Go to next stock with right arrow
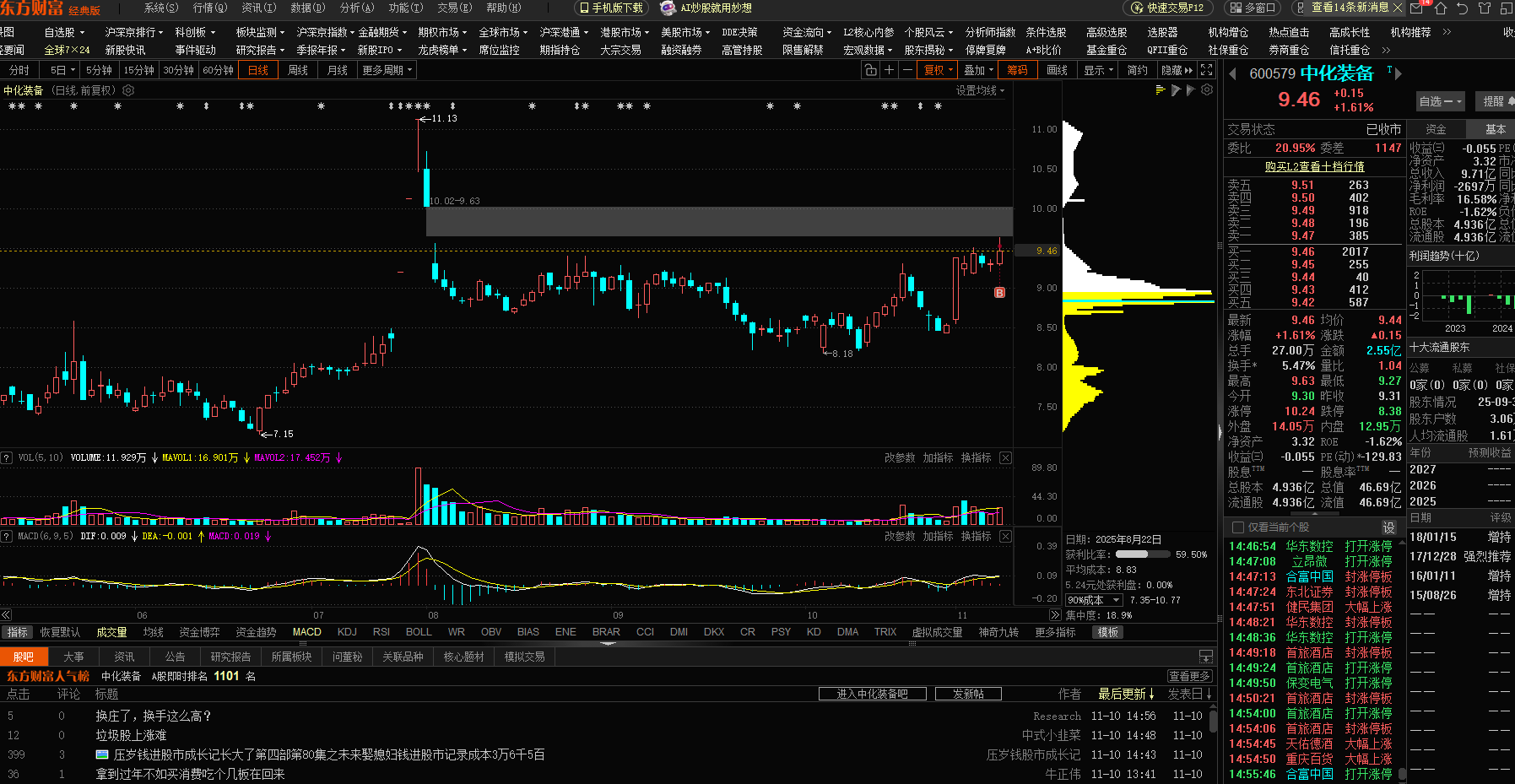Viewport: 1515px width, 784px height. click(1399, 73)
